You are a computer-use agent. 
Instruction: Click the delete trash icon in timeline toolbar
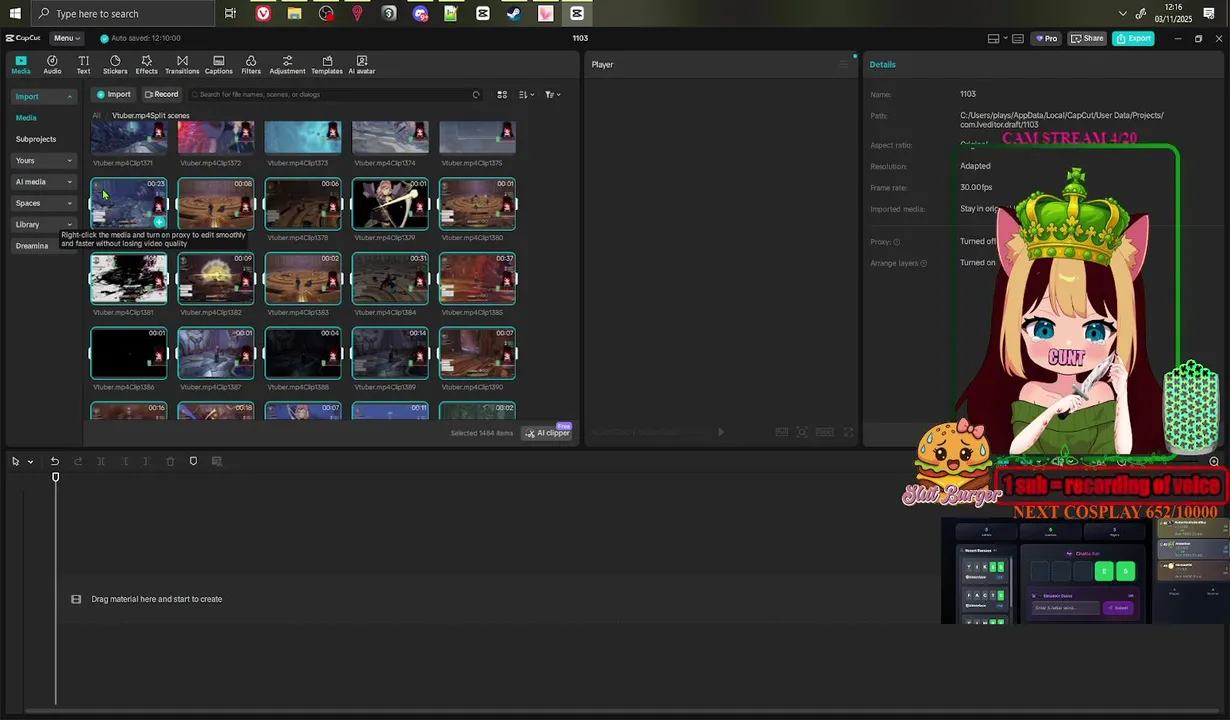170,461
